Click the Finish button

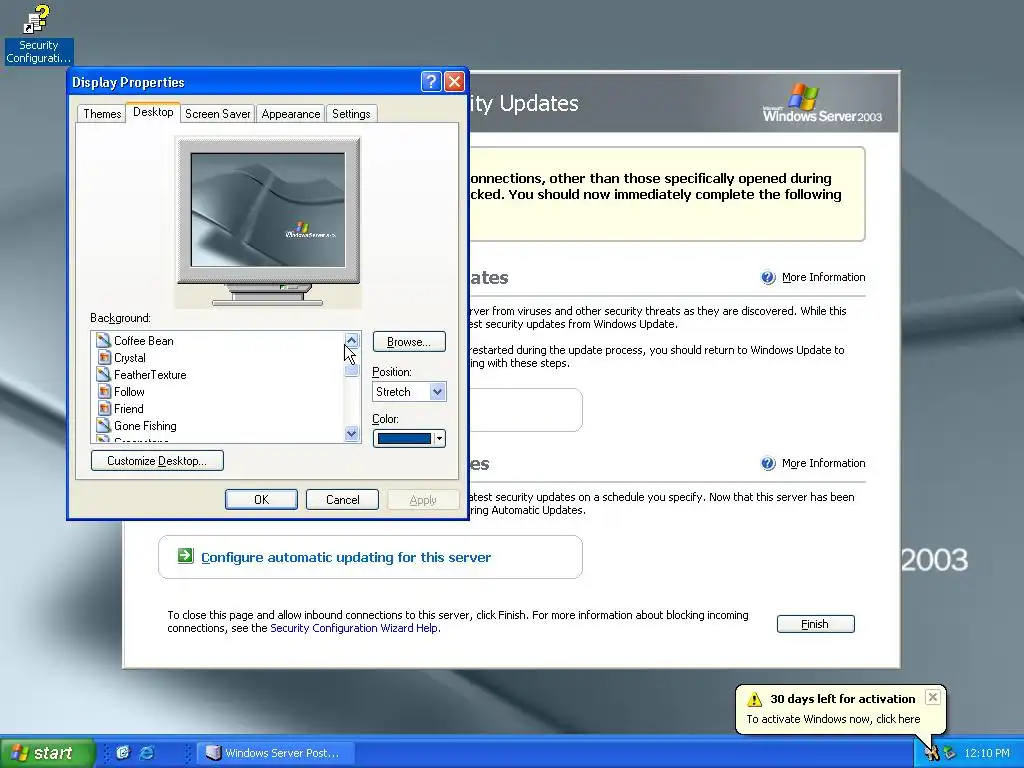[815, 624]
